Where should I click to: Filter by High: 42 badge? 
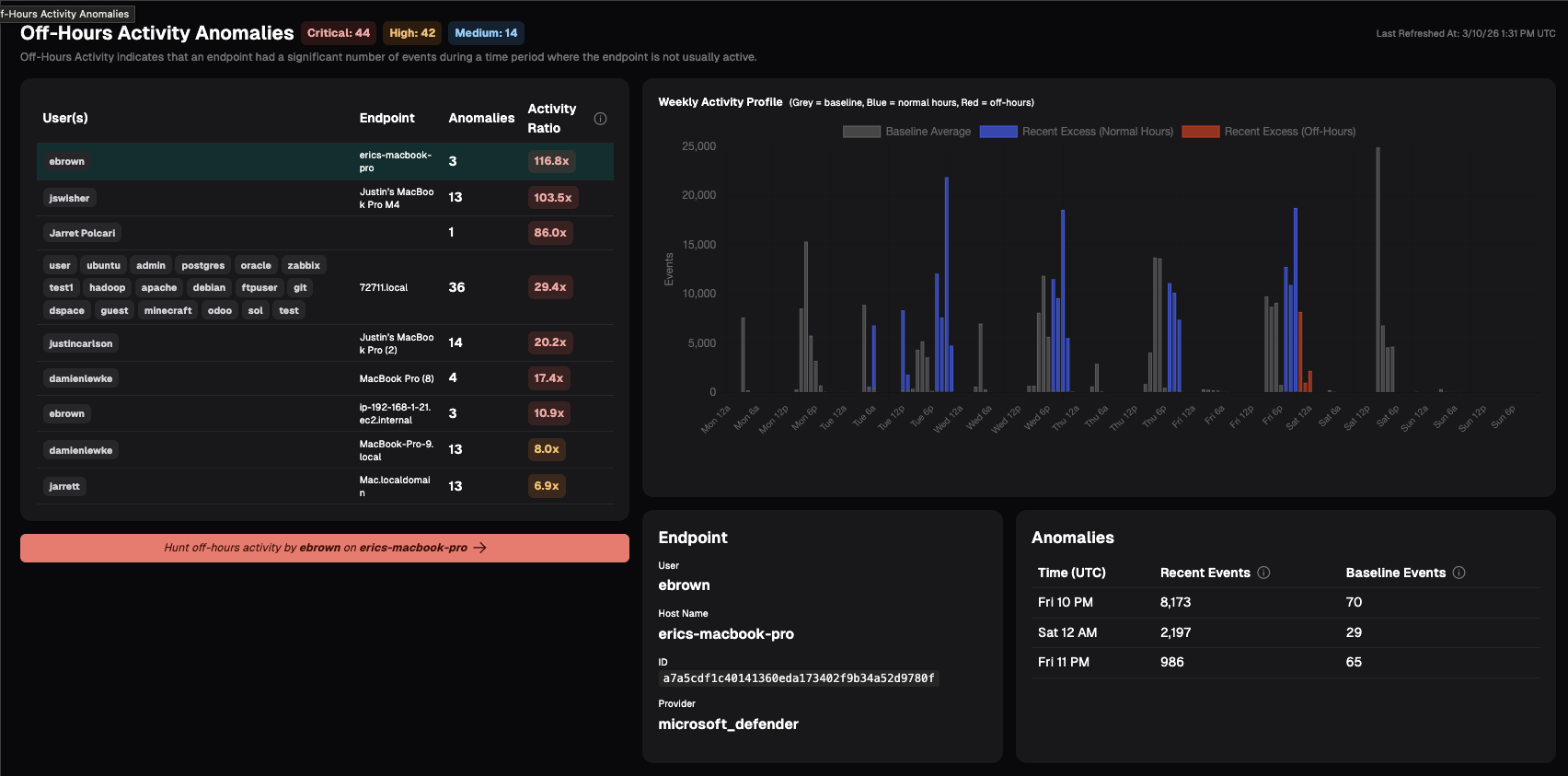point(412,33)
